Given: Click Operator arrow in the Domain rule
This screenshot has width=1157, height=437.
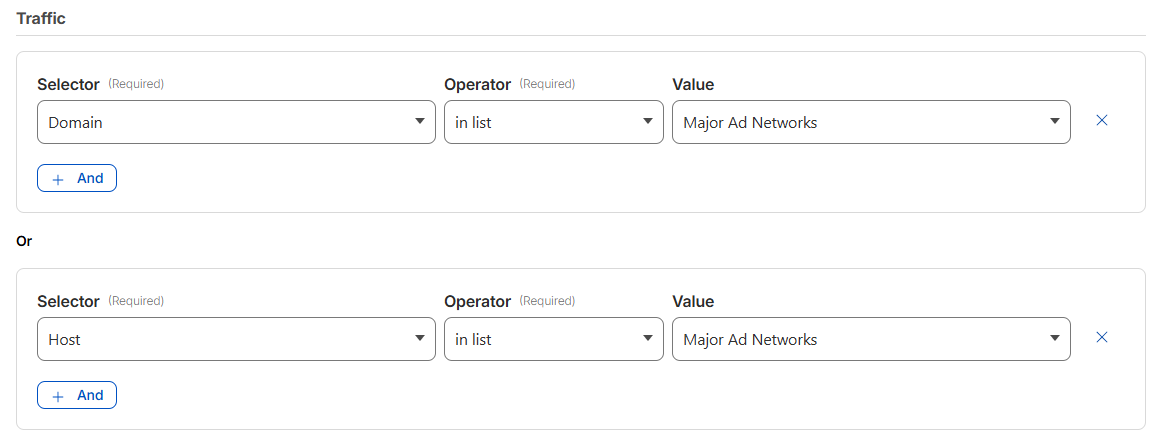Looking at the screenshot, I should pos(647,122).
